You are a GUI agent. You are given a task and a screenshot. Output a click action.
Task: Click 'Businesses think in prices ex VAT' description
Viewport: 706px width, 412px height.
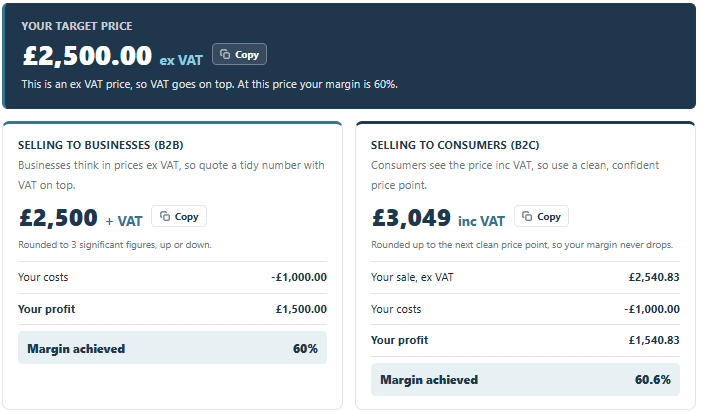click(x=171, y=175)
